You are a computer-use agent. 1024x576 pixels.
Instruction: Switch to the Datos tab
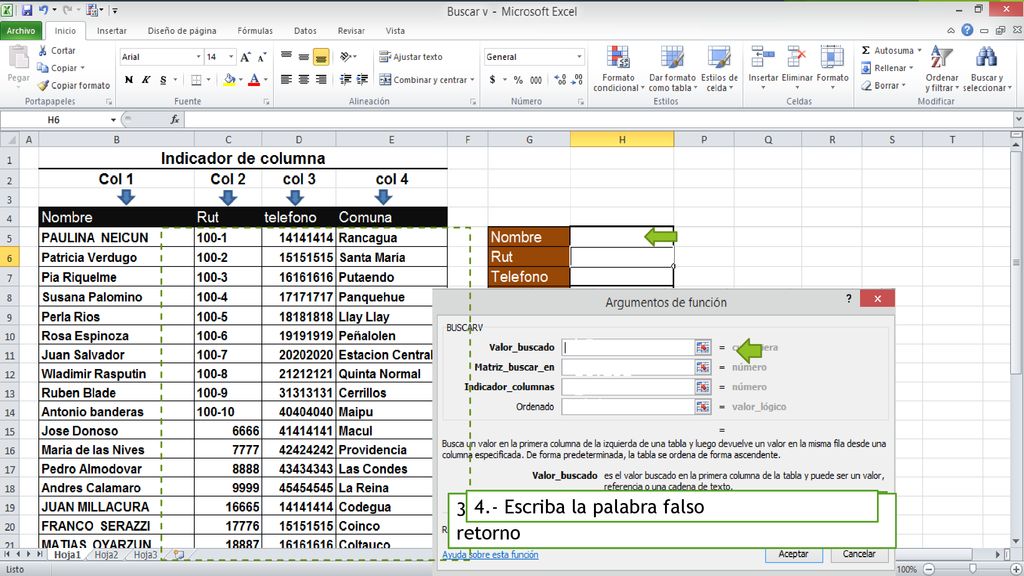click(x=305, y=31)
